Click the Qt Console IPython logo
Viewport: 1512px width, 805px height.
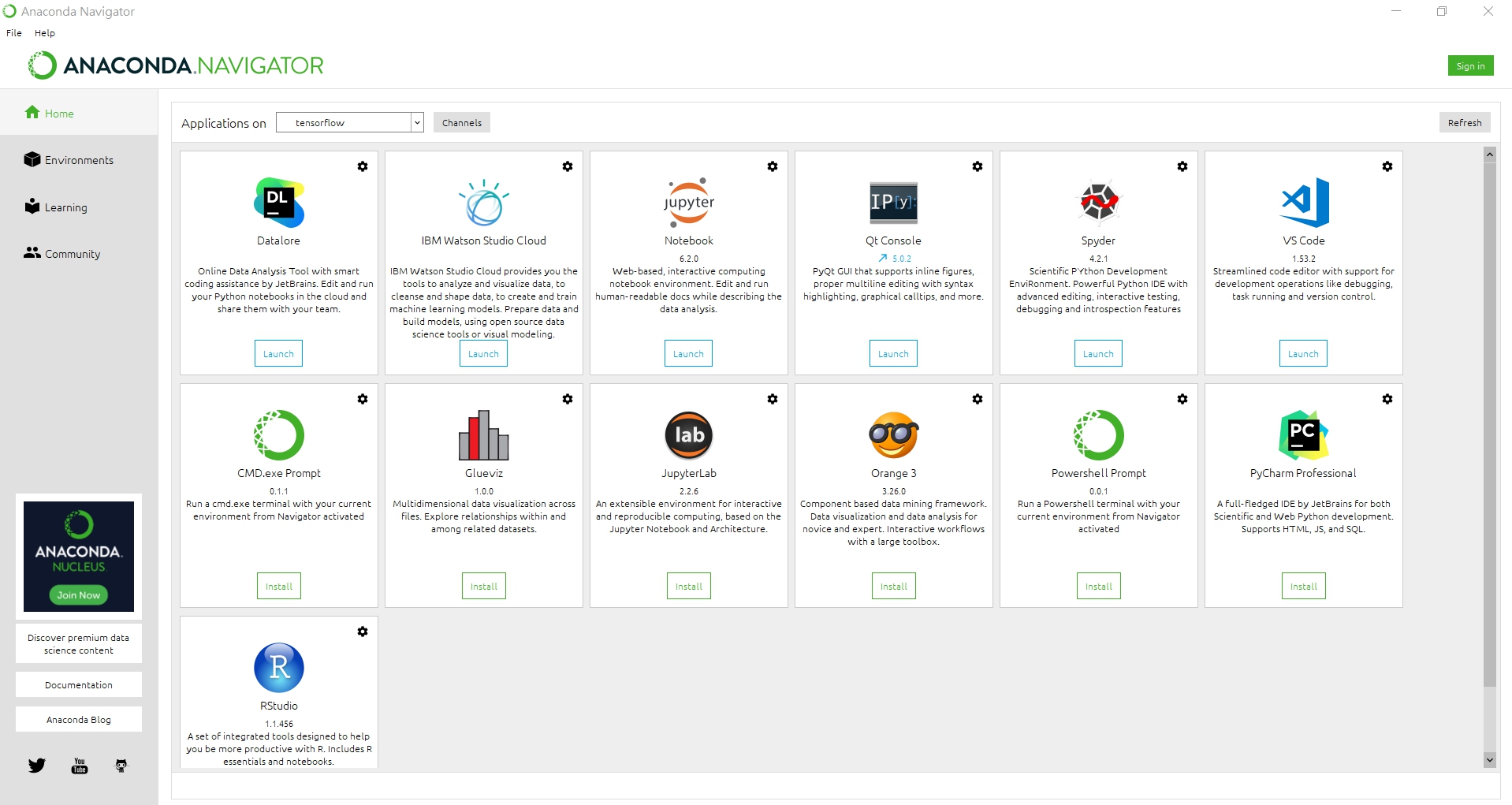click(894, 203)
